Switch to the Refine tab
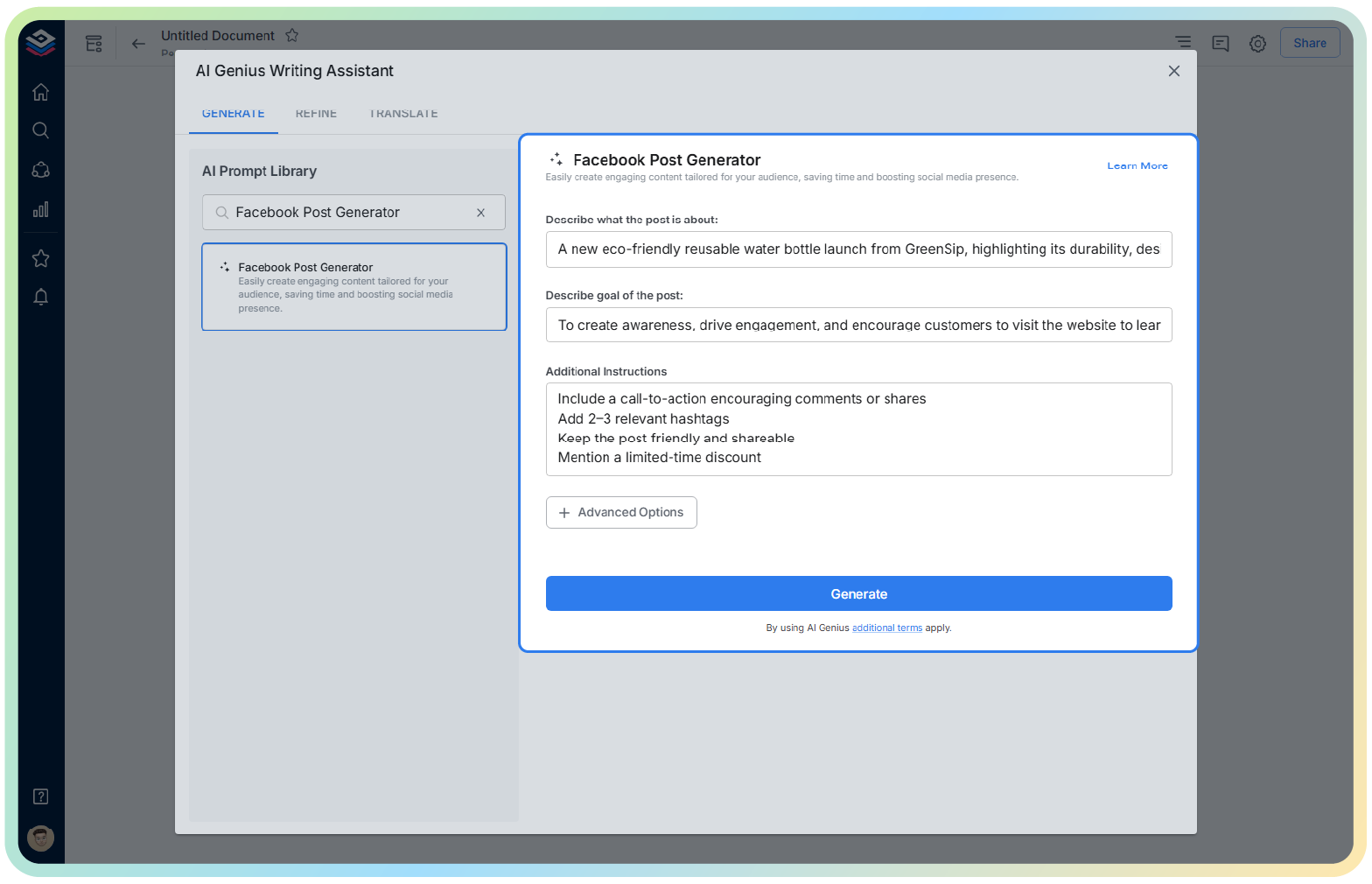Viewport: 1372px width, 884px height. click(x=316, y=114)
